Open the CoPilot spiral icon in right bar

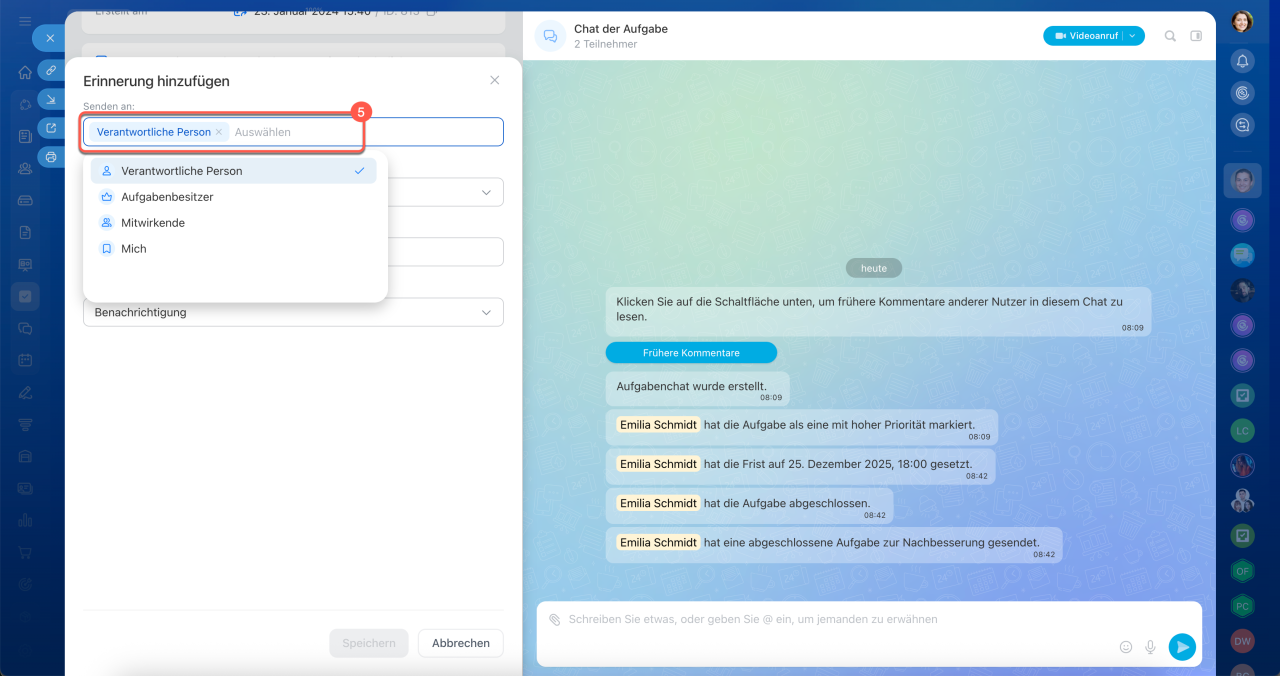click(1242, 93)
